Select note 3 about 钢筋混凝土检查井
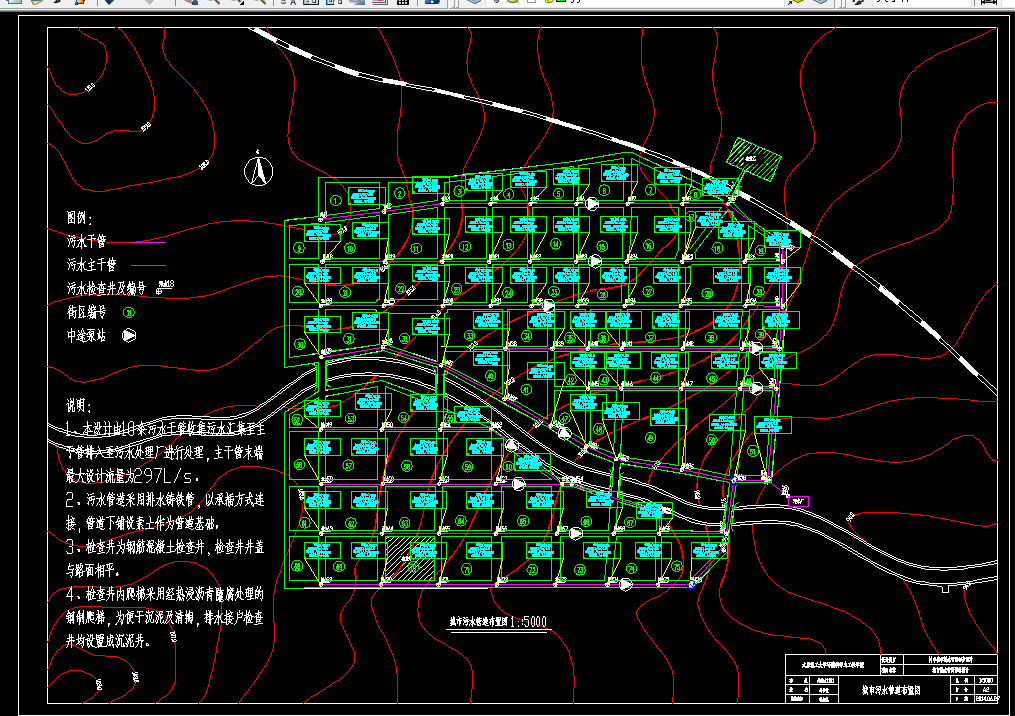The width and height of the screenshot is (1015, 716). tap(165, 559)
